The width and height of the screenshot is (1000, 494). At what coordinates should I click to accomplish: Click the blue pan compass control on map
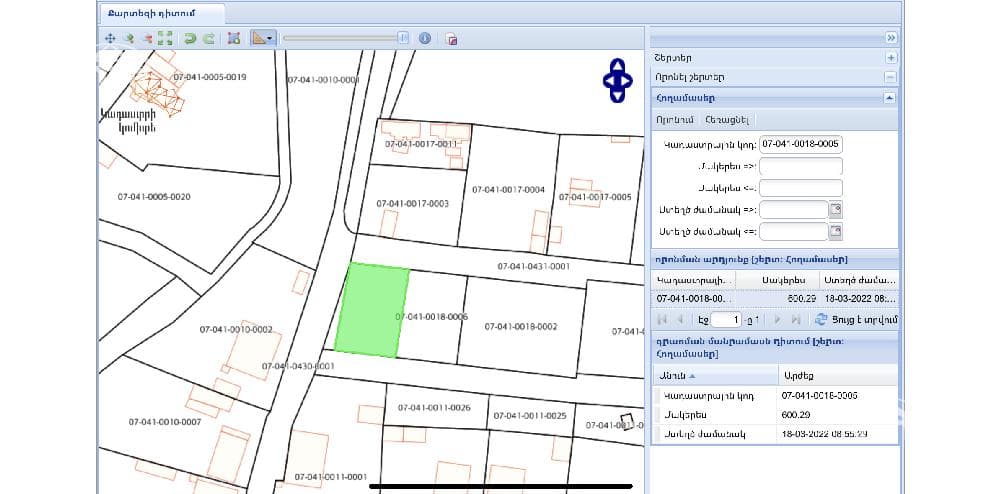(x=617, y=80)
